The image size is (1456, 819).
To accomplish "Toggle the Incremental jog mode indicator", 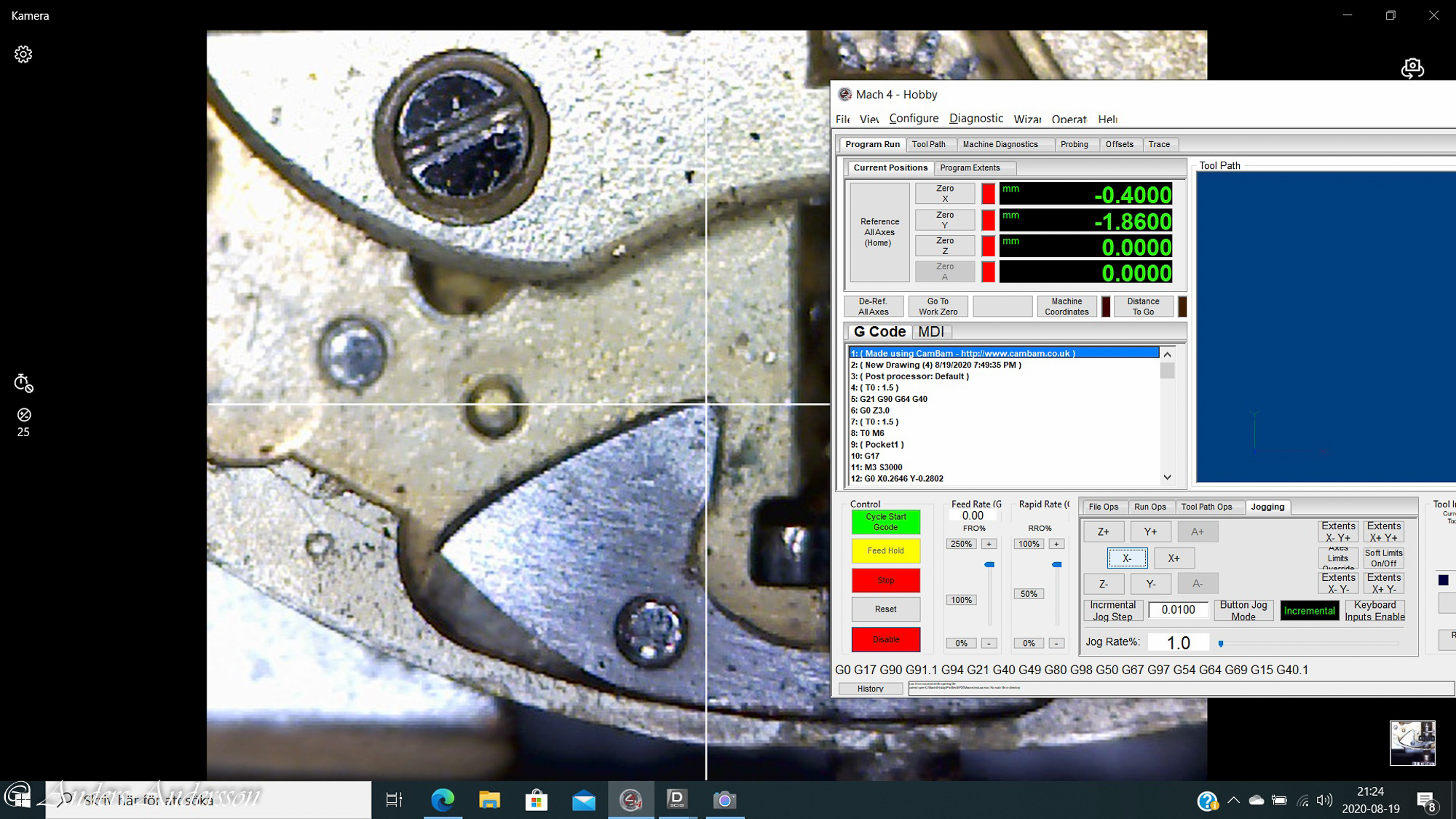I will click(x=1309, y=611).
